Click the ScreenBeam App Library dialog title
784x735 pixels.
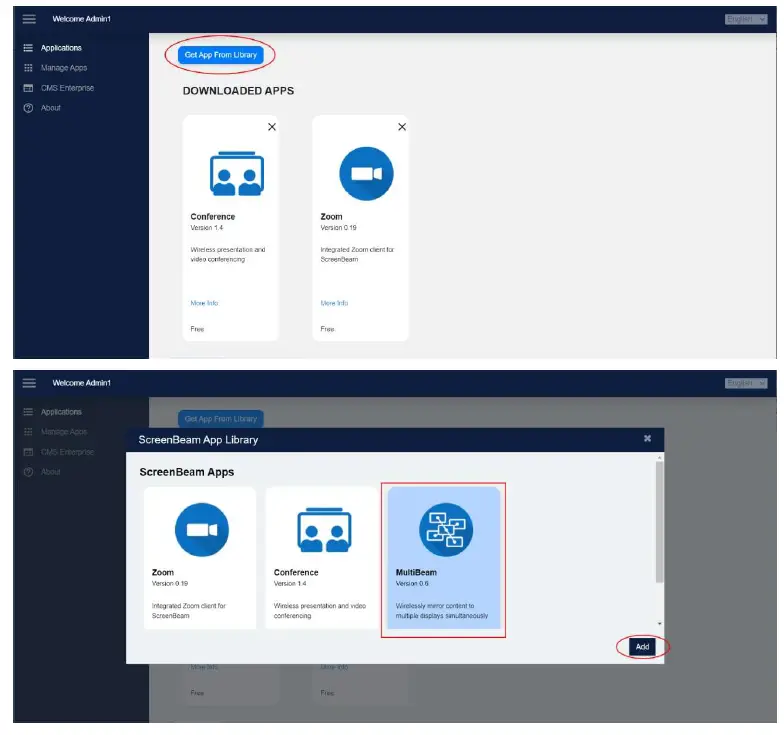(x=198, y=440)
